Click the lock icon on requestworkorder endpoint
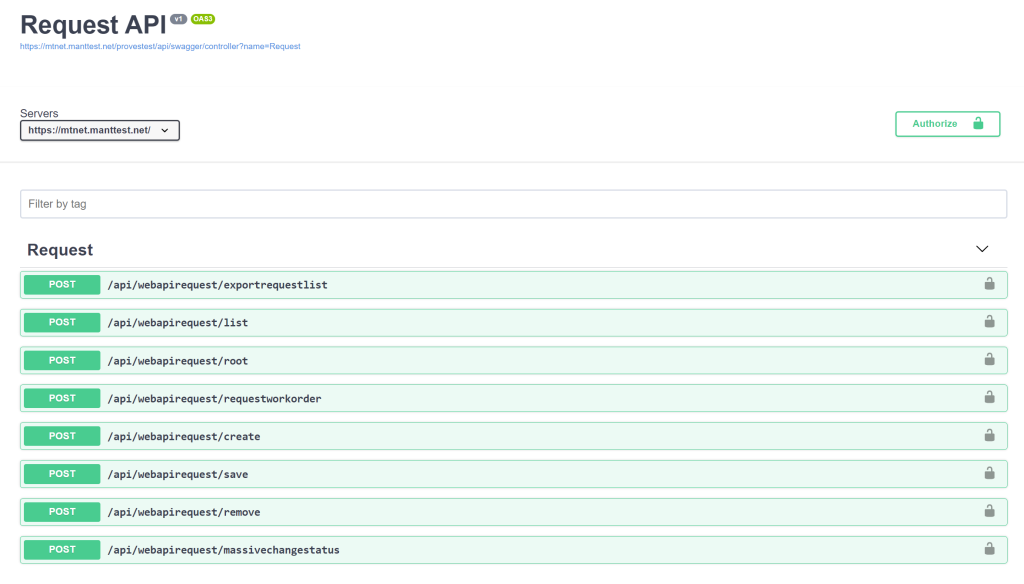Image resolution: width=1024 pixels, height=584 pixels. click(989, 397)
